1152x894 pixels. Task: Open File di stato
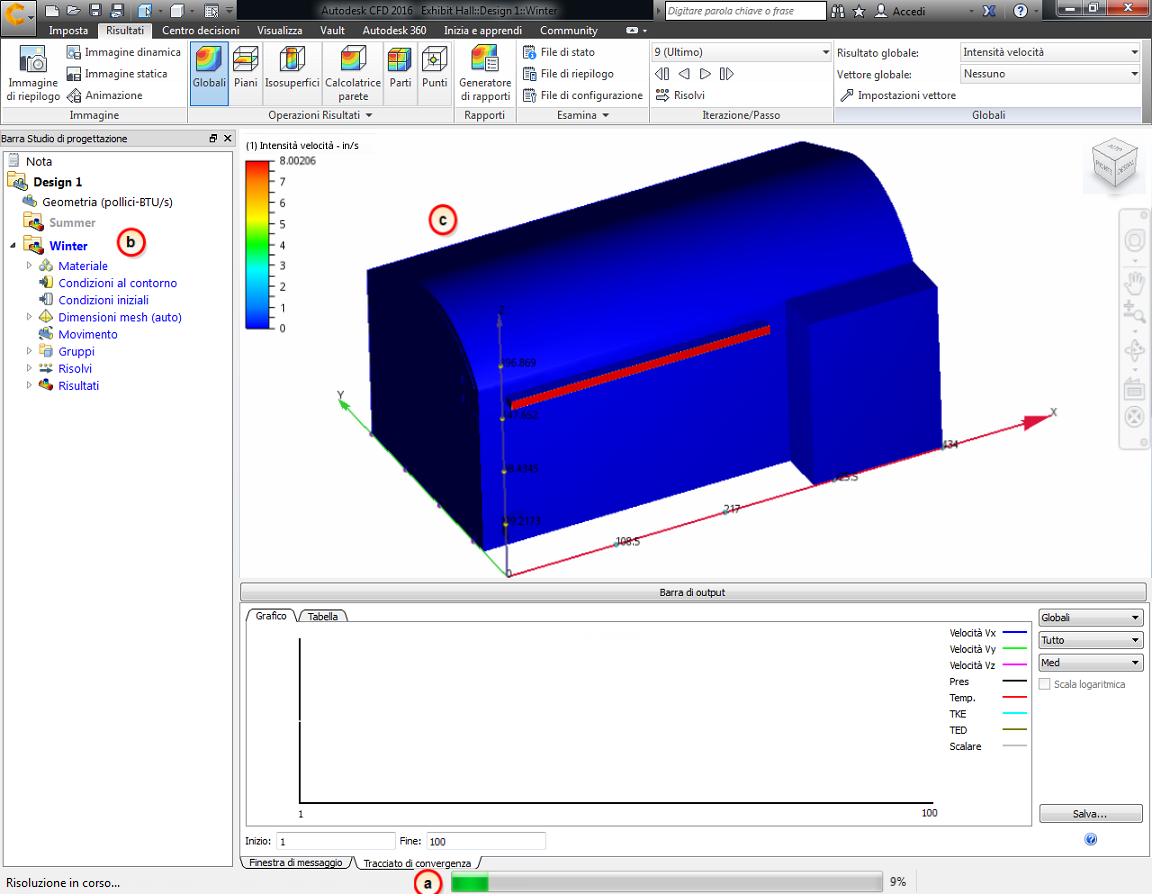click(559, 52)
